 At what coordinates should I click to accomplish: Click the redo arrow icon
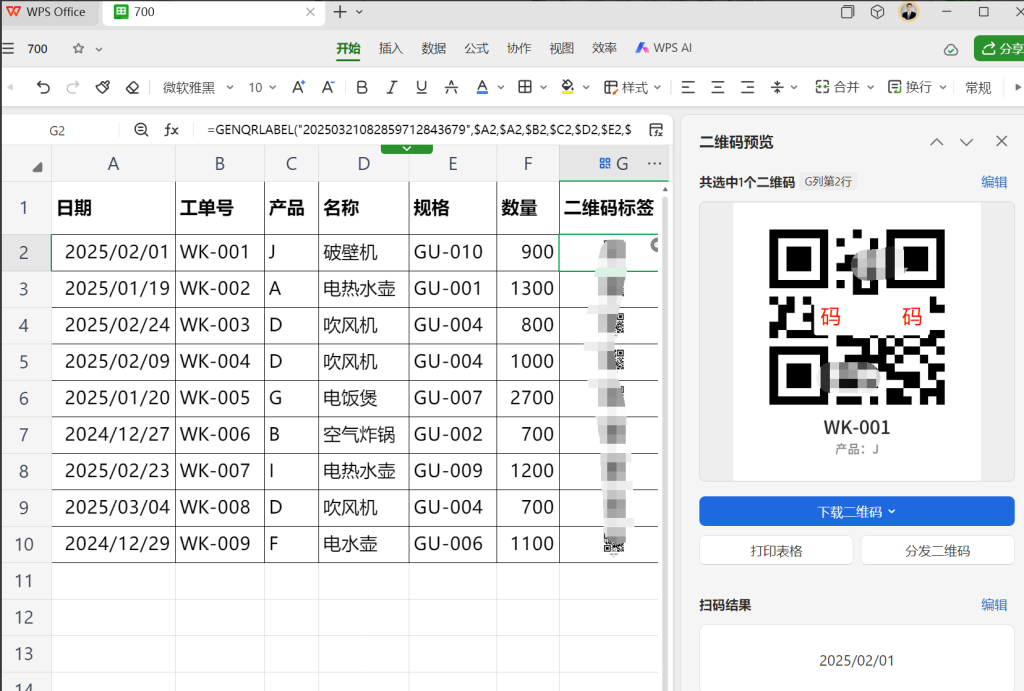(x=72, y=87)
